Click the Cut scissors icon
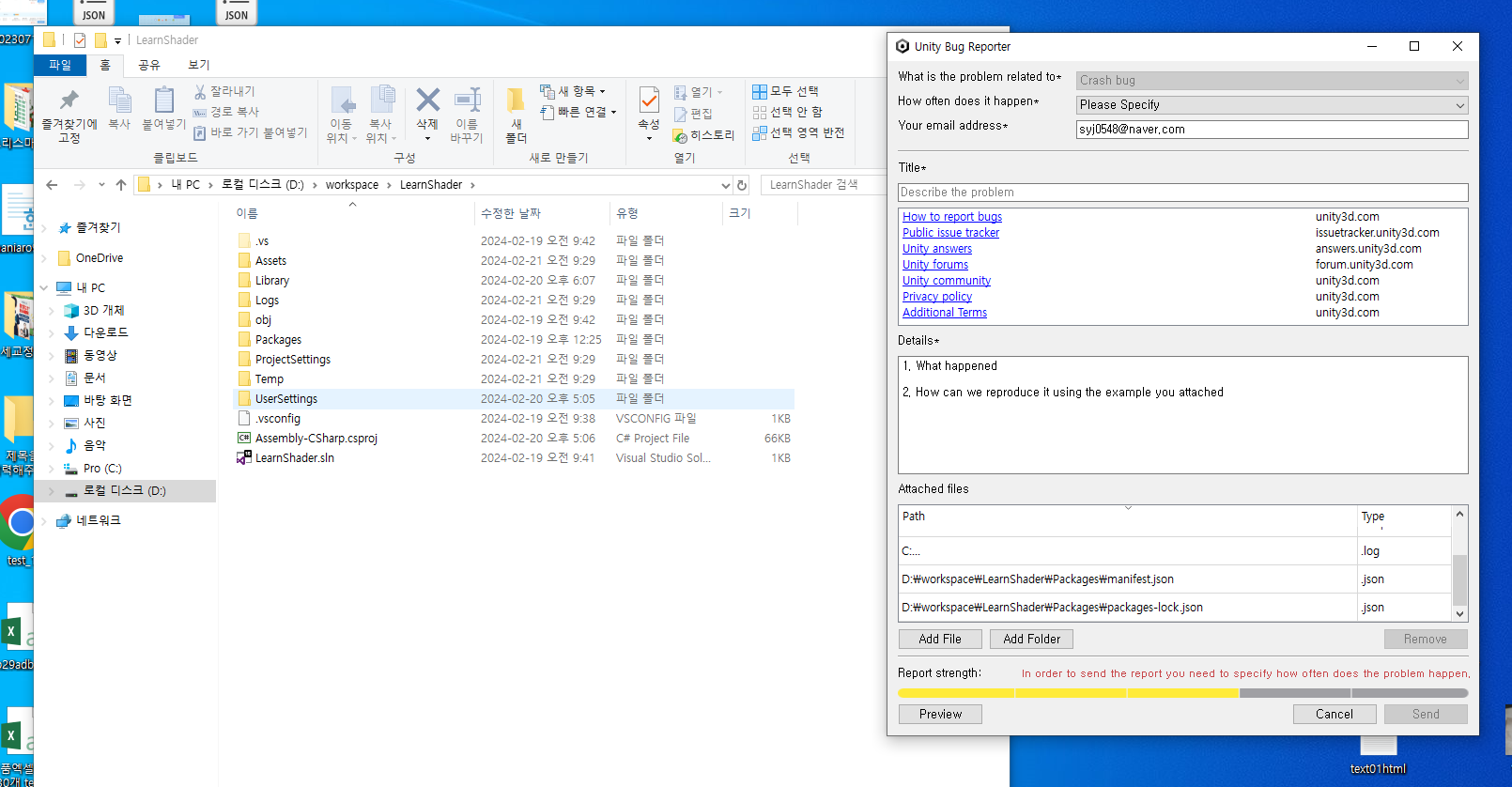 200,91
